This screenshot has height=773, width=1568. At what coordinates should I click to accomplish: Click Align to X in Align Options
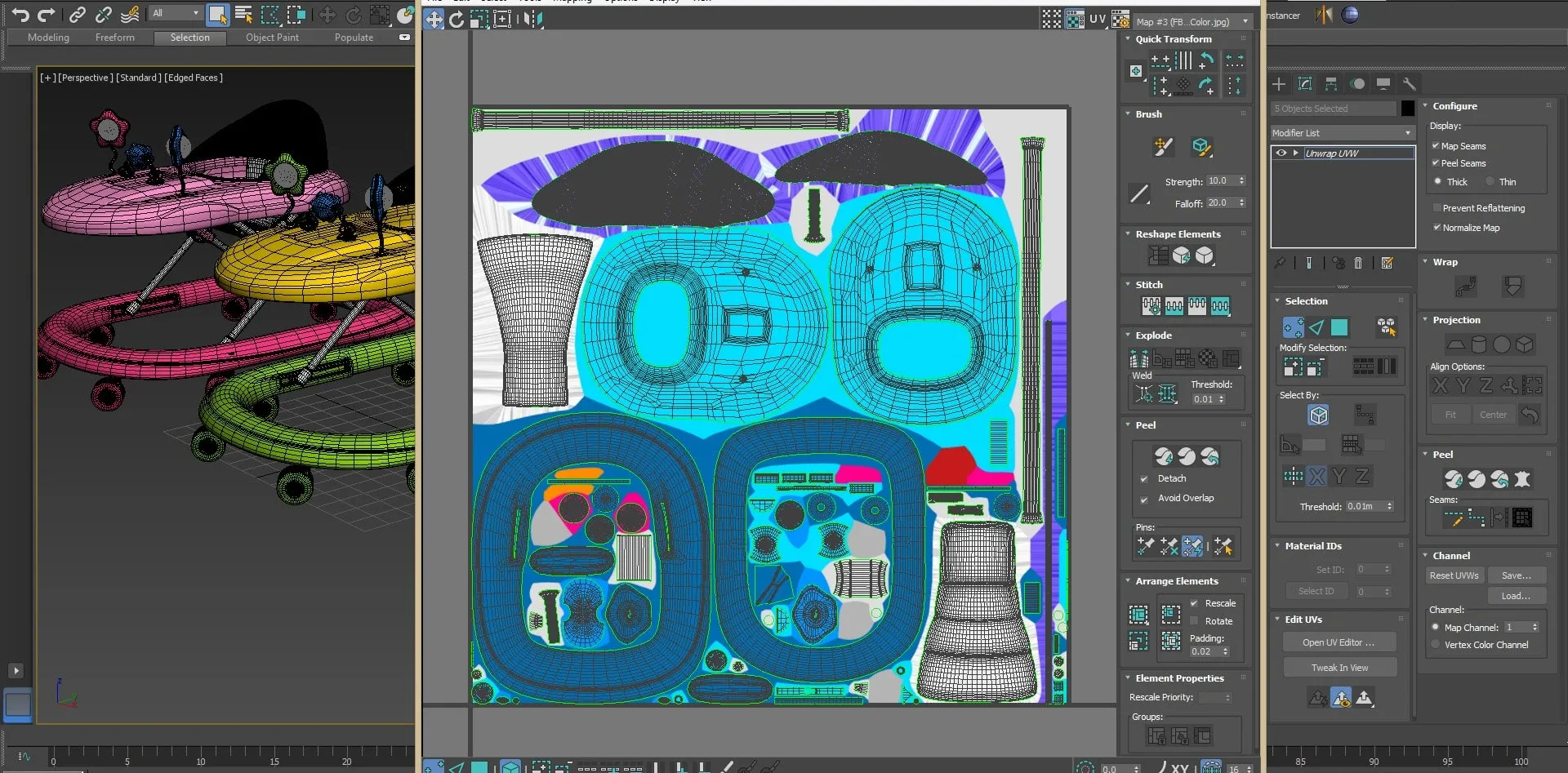[x=1440, y=385]
